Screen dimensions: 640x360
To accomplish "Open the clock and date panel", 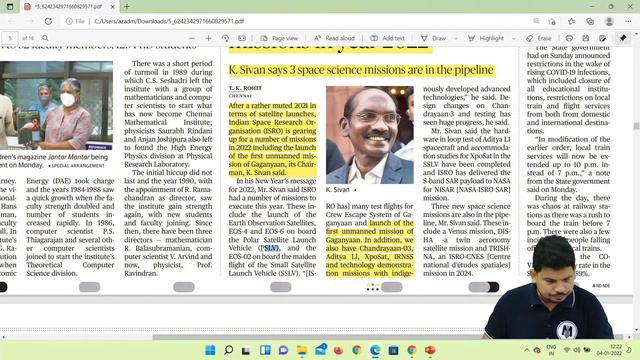I will click(x=609, y=350).
